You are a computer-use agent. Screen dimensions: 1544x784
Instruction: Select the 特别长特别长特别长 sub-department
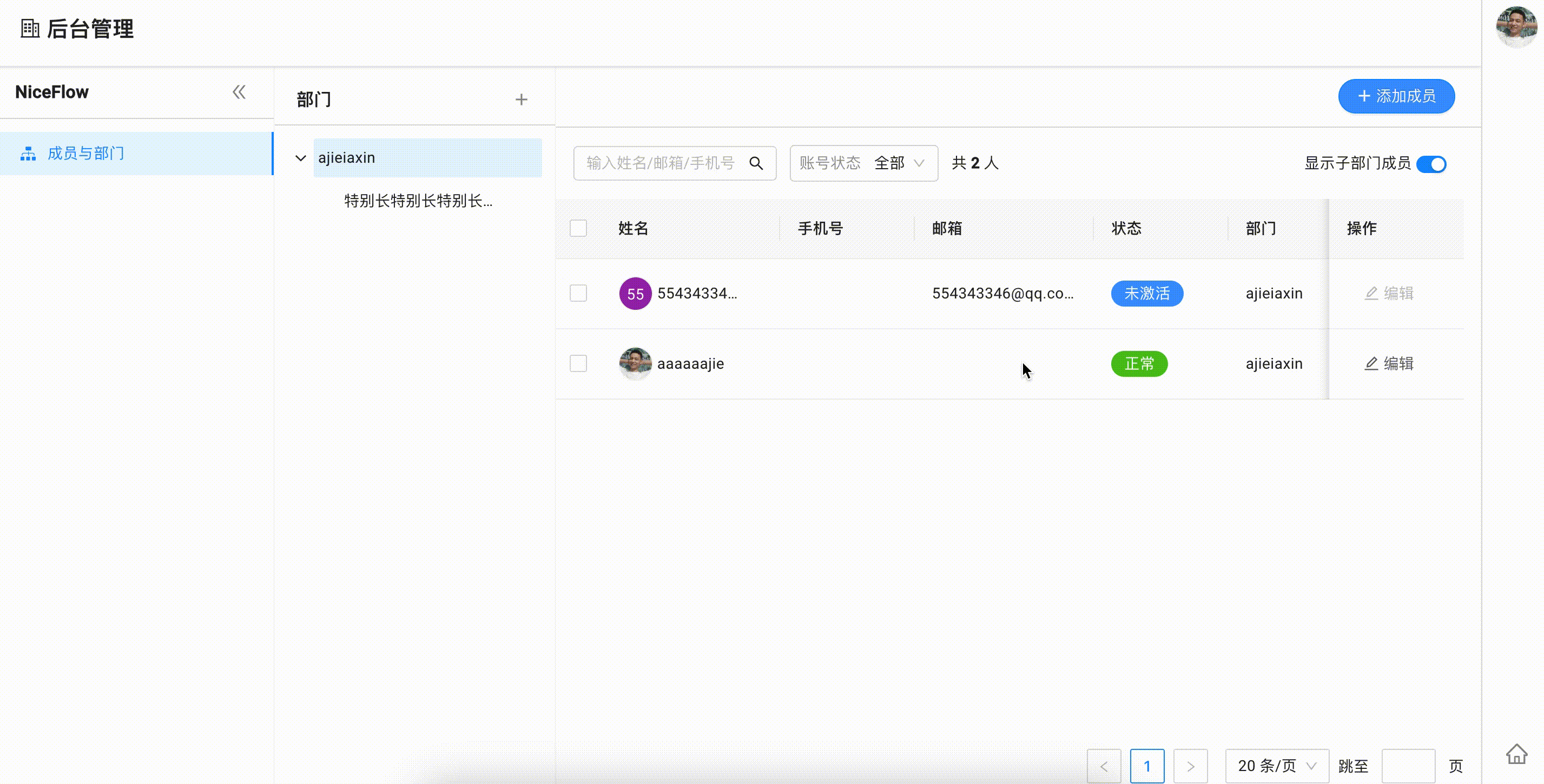418,201
